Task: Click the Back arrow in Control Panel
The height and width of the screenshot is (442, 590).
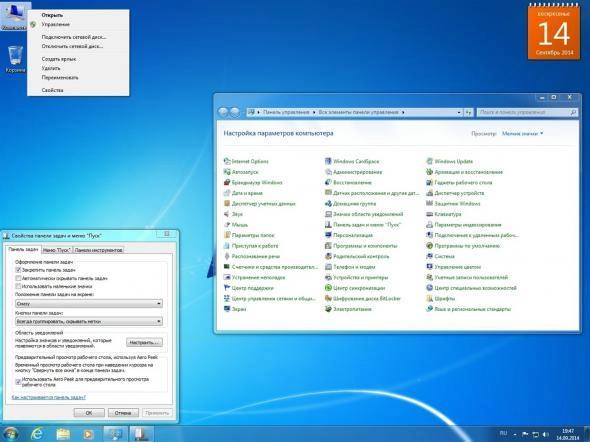Action: [223, 112]
